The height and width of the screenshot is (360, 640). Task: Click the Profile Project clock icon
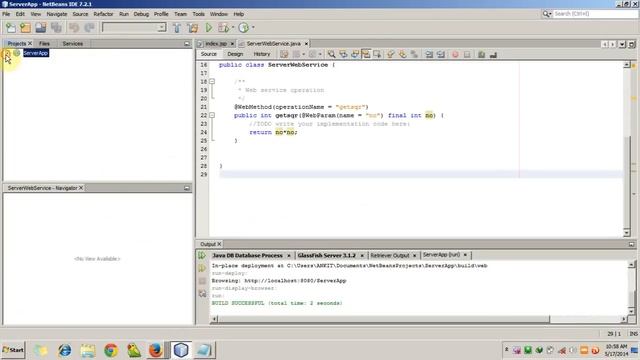243,27
